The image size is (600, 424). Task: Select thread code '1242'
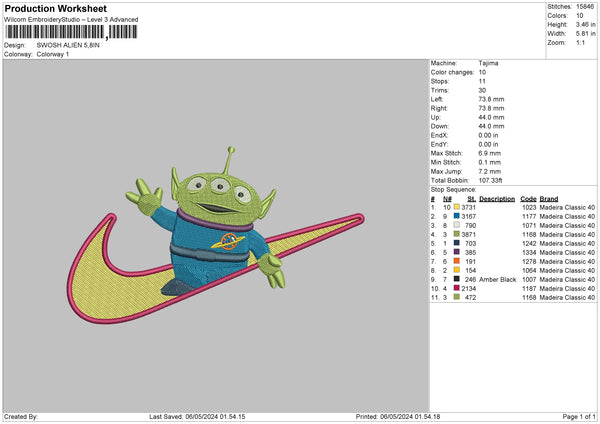529,243
